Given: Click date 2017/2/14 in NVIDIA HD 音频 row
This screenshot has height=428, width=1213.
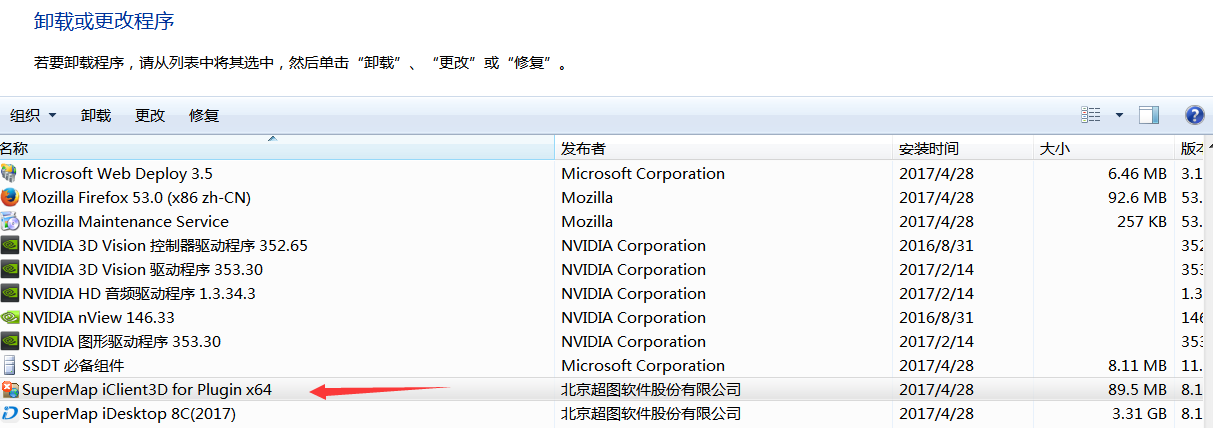Looking at the screenshot, I should (x=936, y=293).
